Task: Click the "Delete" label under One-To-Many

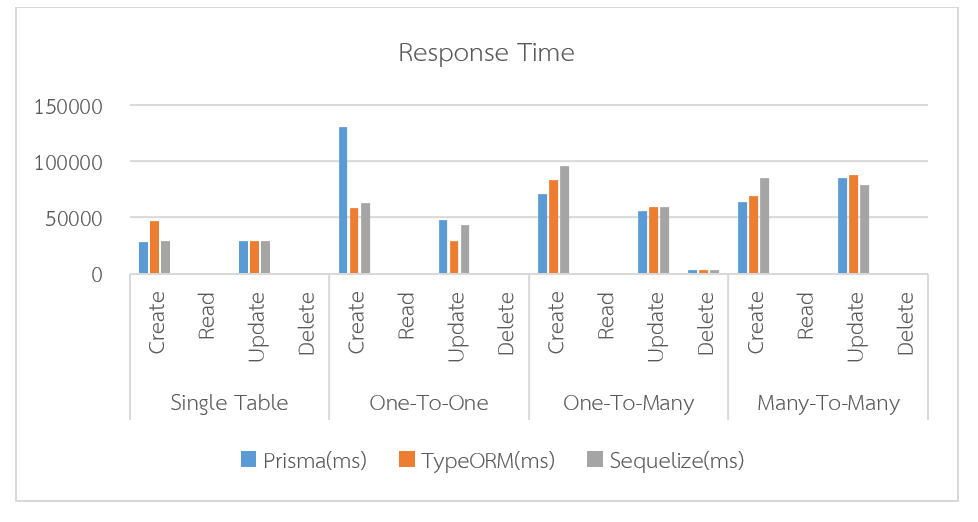Action: pos(706,323)
